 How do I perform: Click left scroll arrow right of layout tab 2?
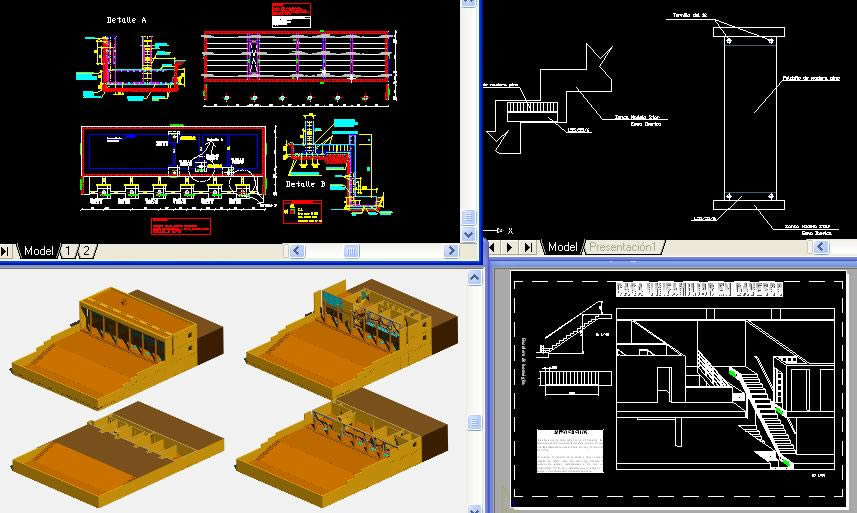click(296, 251)
